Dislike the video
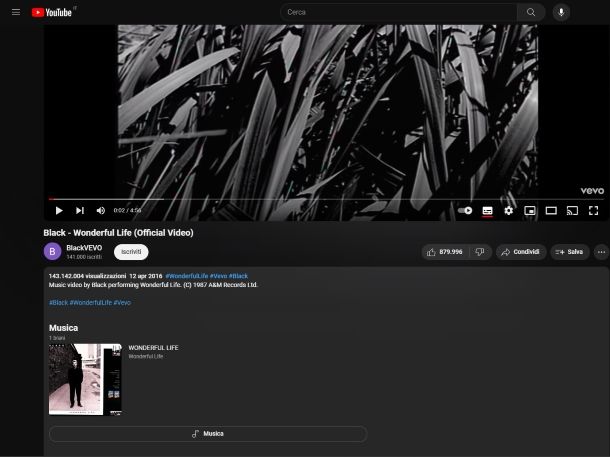Viewport: 610px width, 457px height. coord(480,252)
